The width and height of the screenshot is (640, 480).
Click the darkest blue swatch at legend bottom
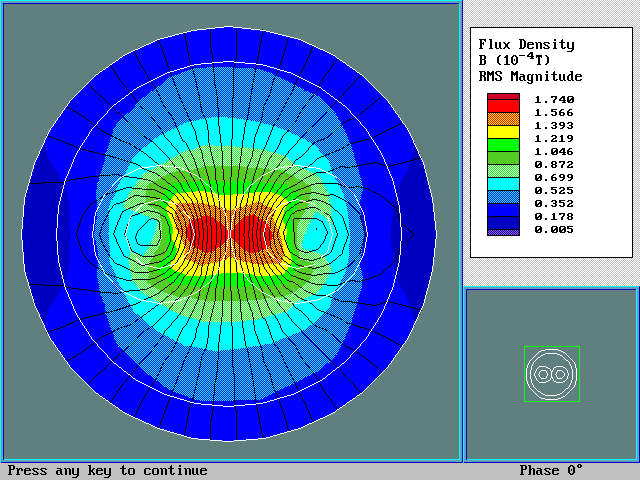tap(503, 228)
